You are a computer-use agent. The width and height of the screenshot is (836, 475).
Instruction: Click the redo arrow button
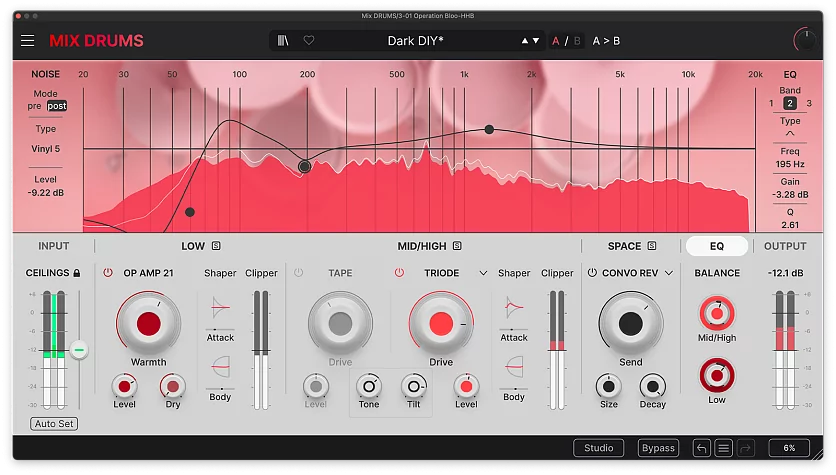pos(745,448)
